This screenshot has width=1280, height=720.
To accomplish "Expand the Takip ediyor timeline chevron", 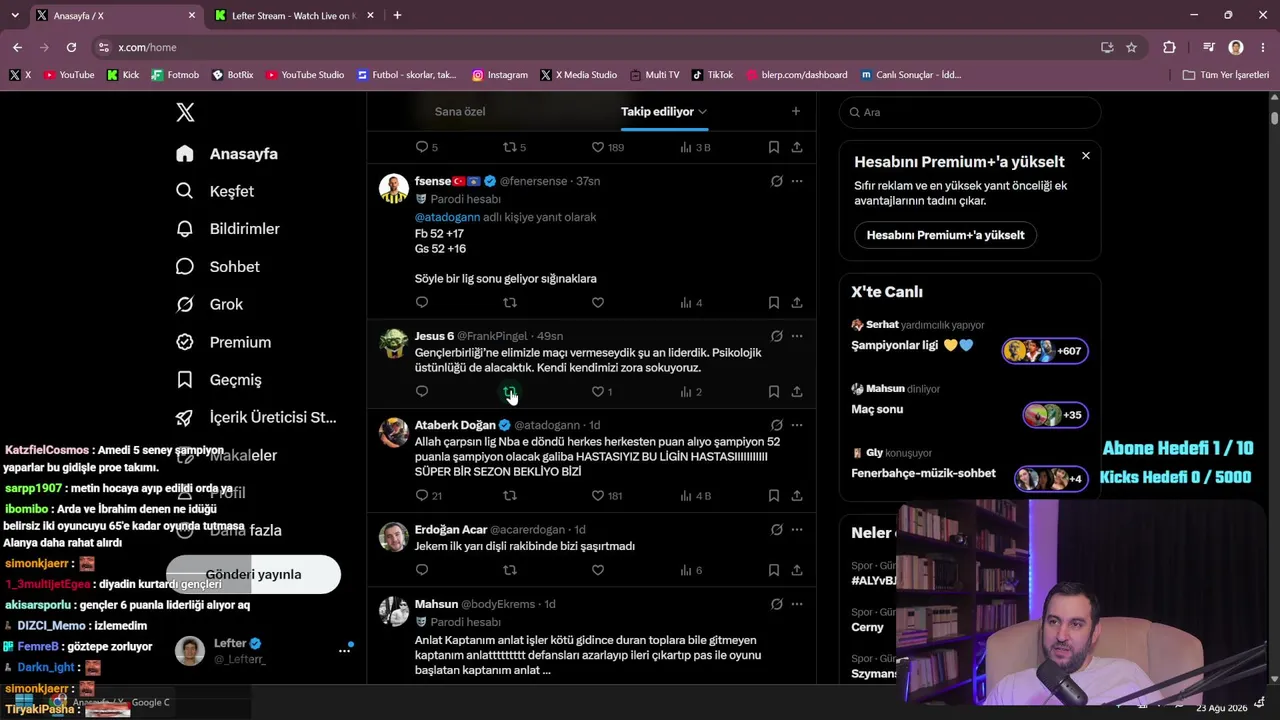I will [703, 112].
